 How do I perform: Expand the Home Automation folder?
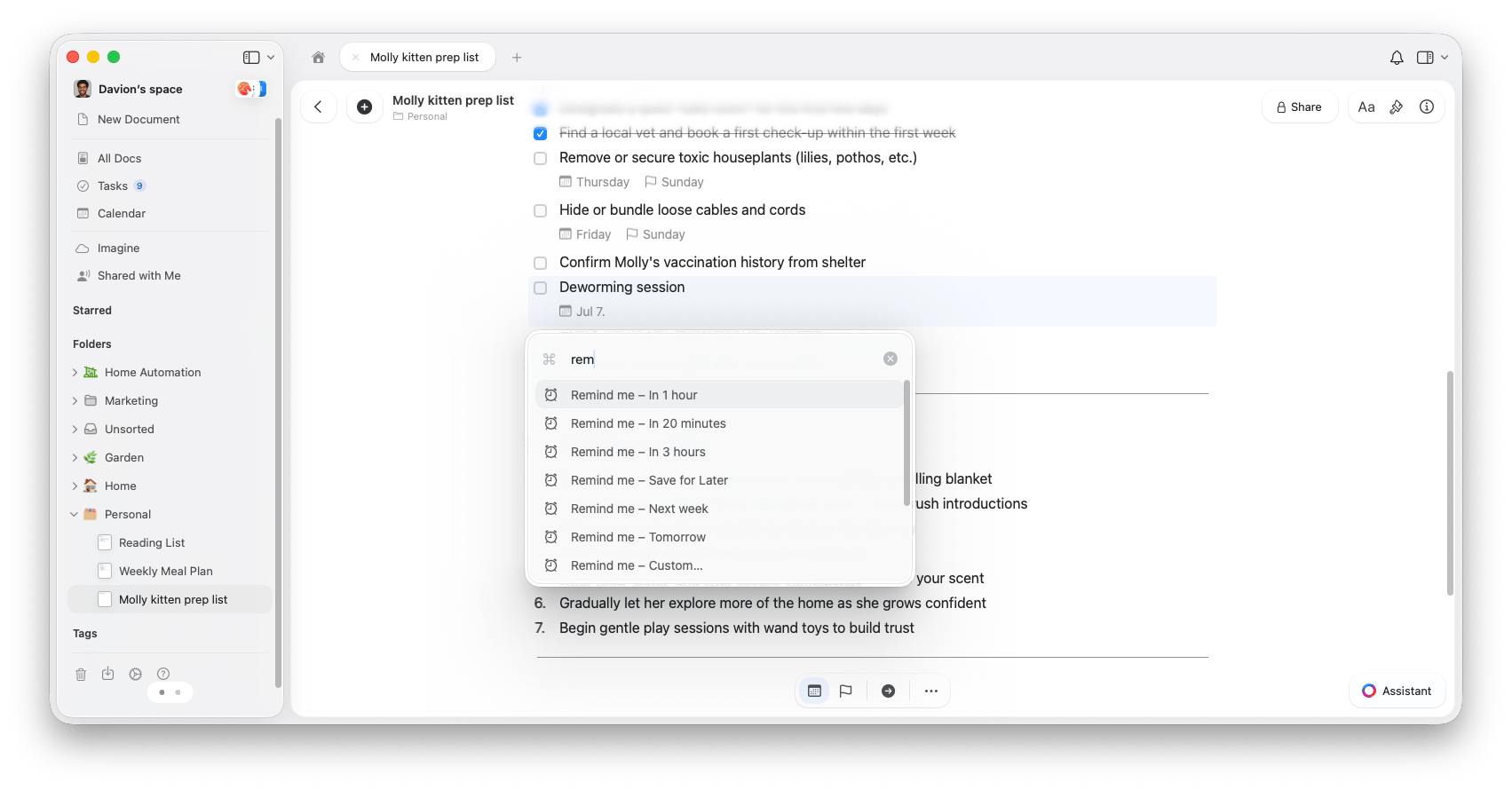(75, 373)
